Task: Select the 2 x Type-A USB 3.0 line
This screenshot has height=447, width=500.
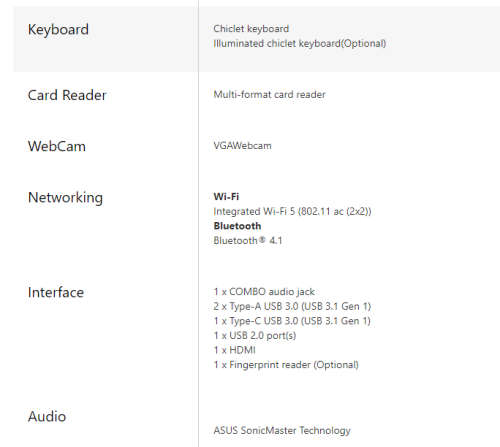Action: click(292, 306)
